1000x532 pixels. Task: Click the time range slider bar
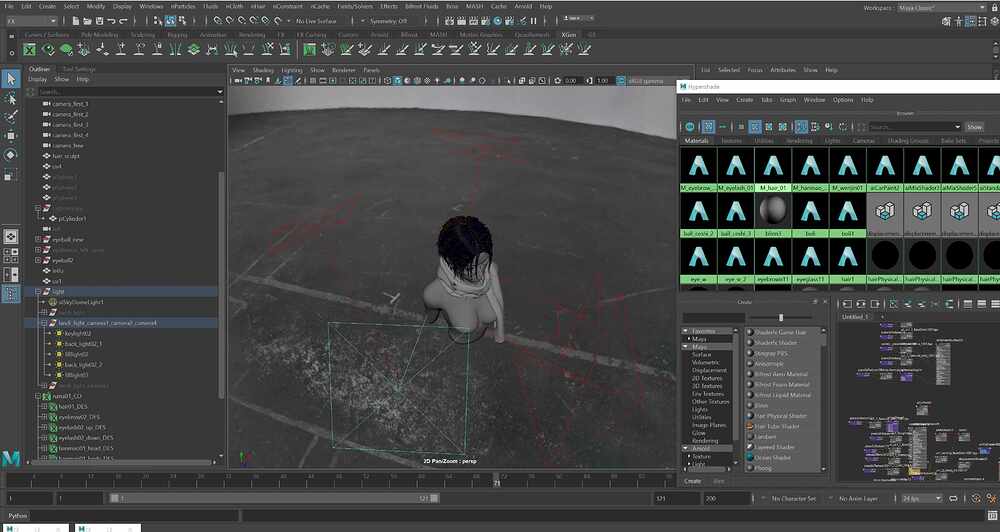(x=274, y=498)
